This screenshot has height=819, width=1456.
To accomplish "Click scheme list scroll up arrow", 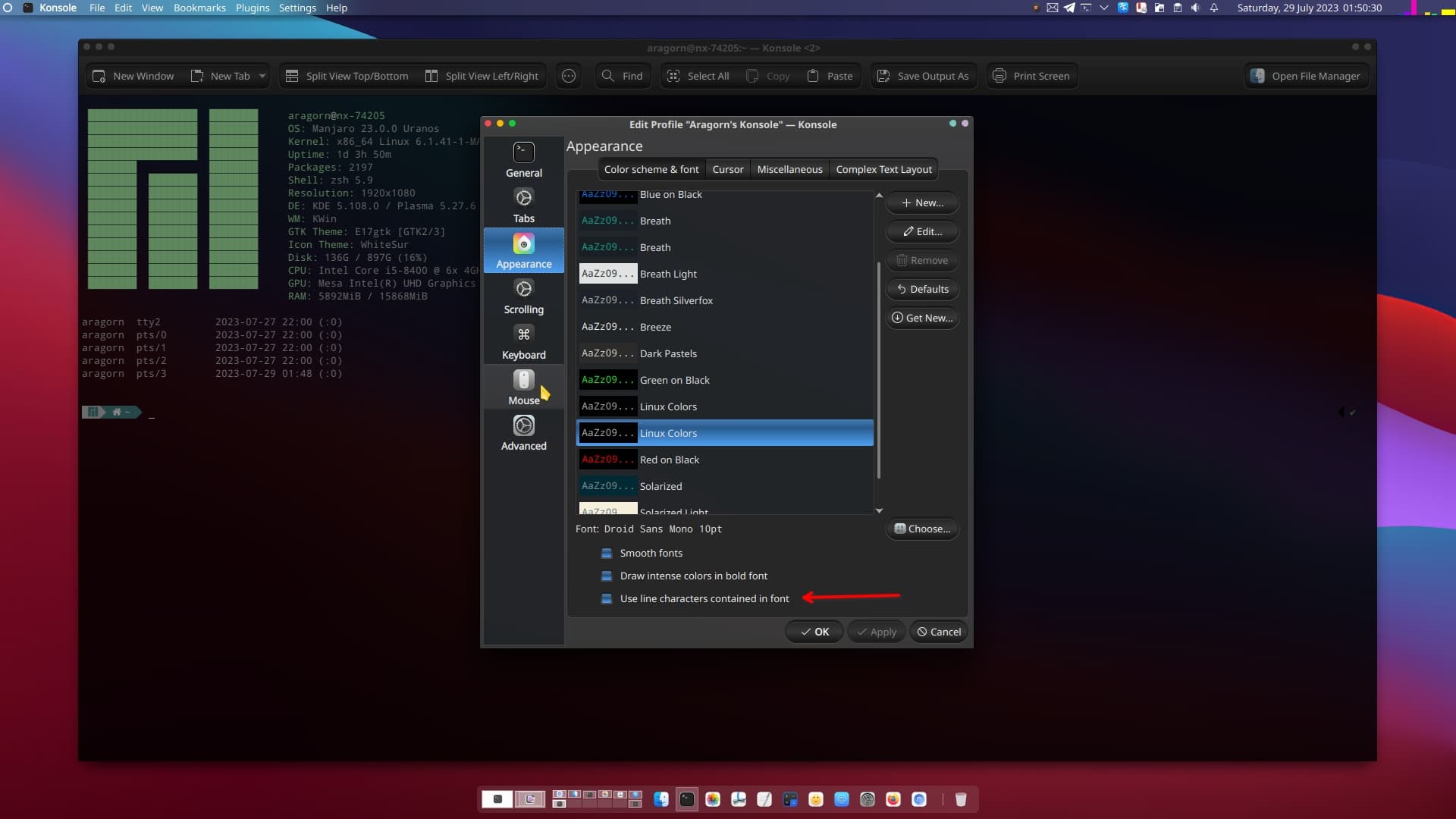I will coord(879,196).
